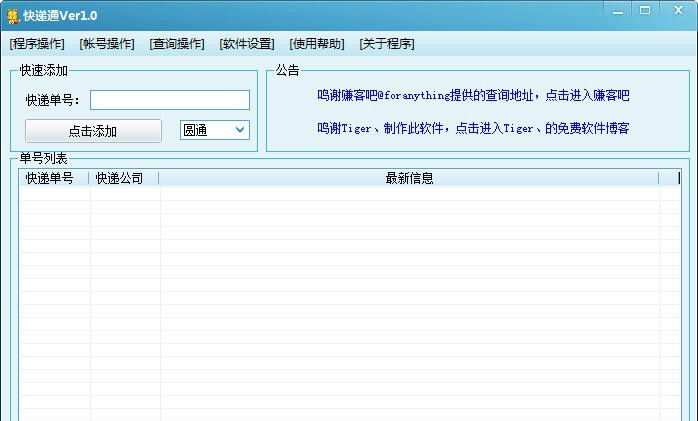The width and height of the screenshot is (698, 421).
Task: Minimize the 快递通 window
Action: pyautogui.click(x=618, y=12)
